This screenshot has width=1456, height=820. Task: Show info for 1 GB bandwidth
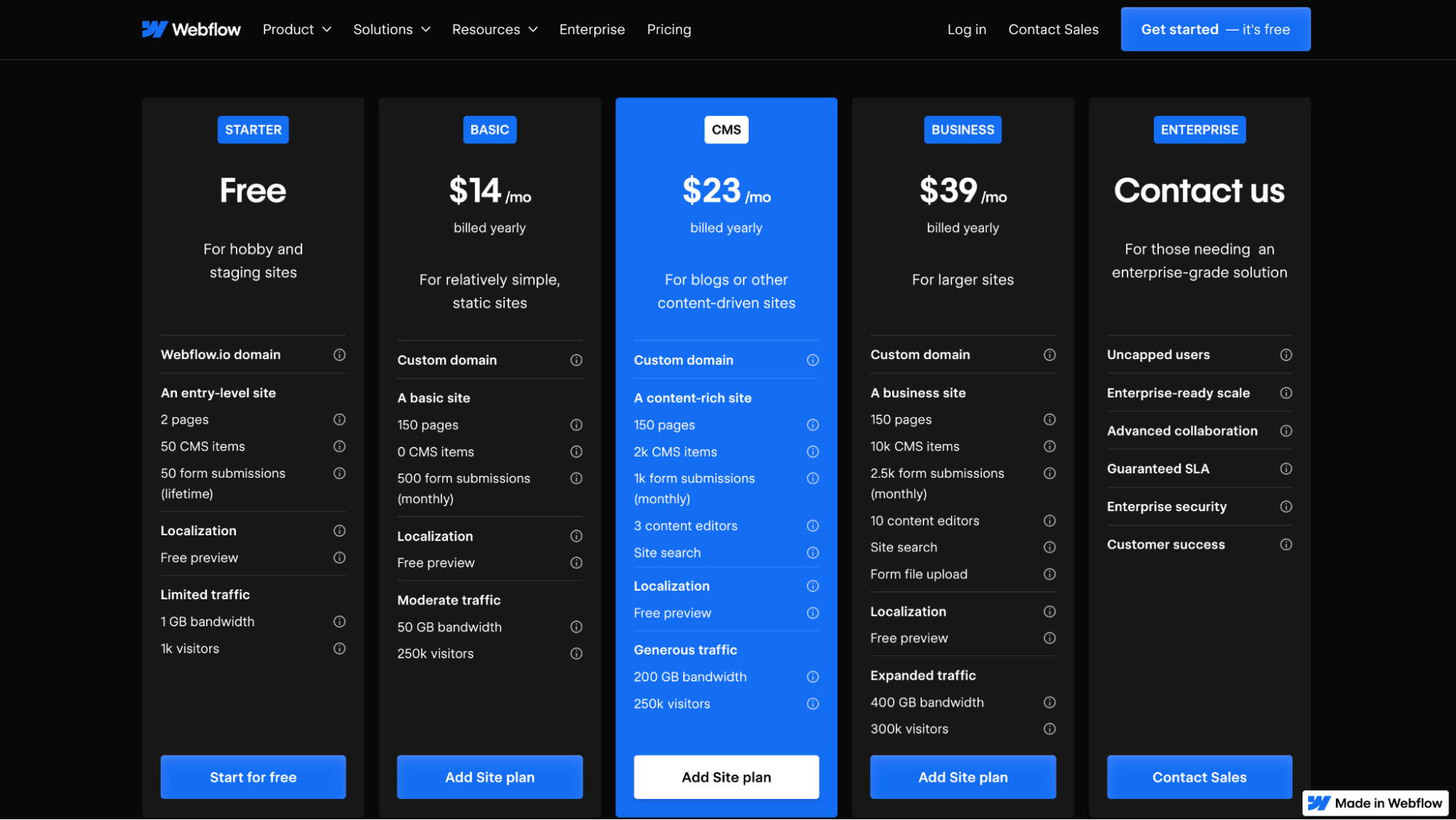coord(339,622)
